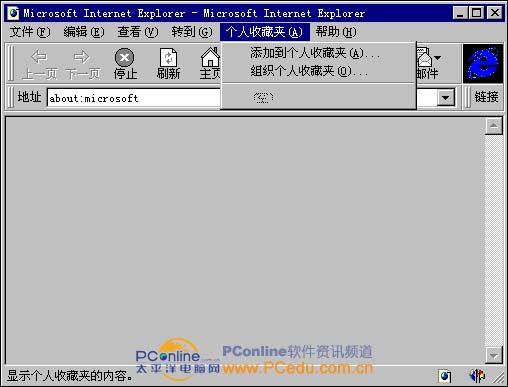Click the Stop (停止) toolbar icon

click(125, 57)
